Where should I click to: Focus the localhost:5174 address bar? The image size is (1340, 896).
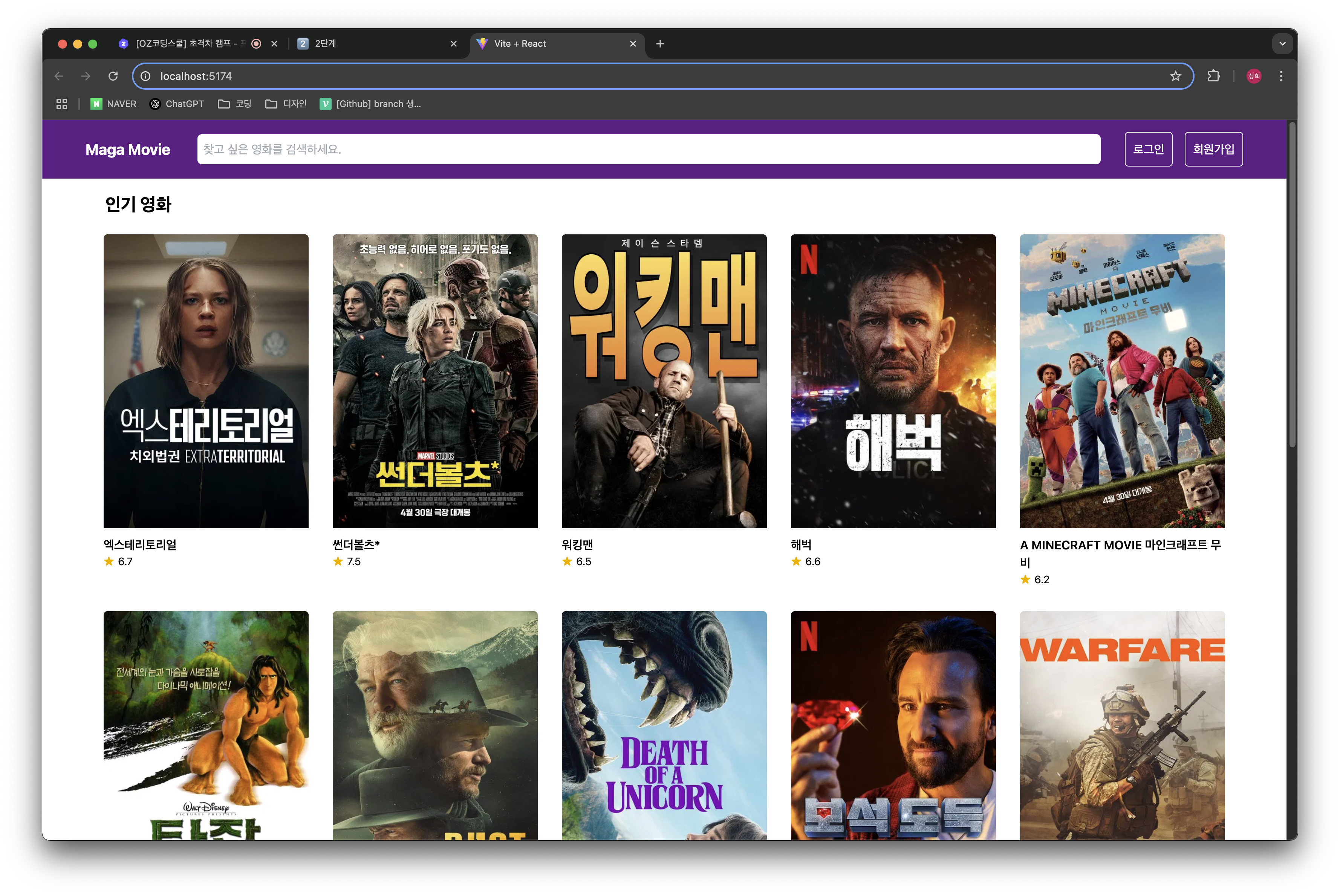click(663, 76)
